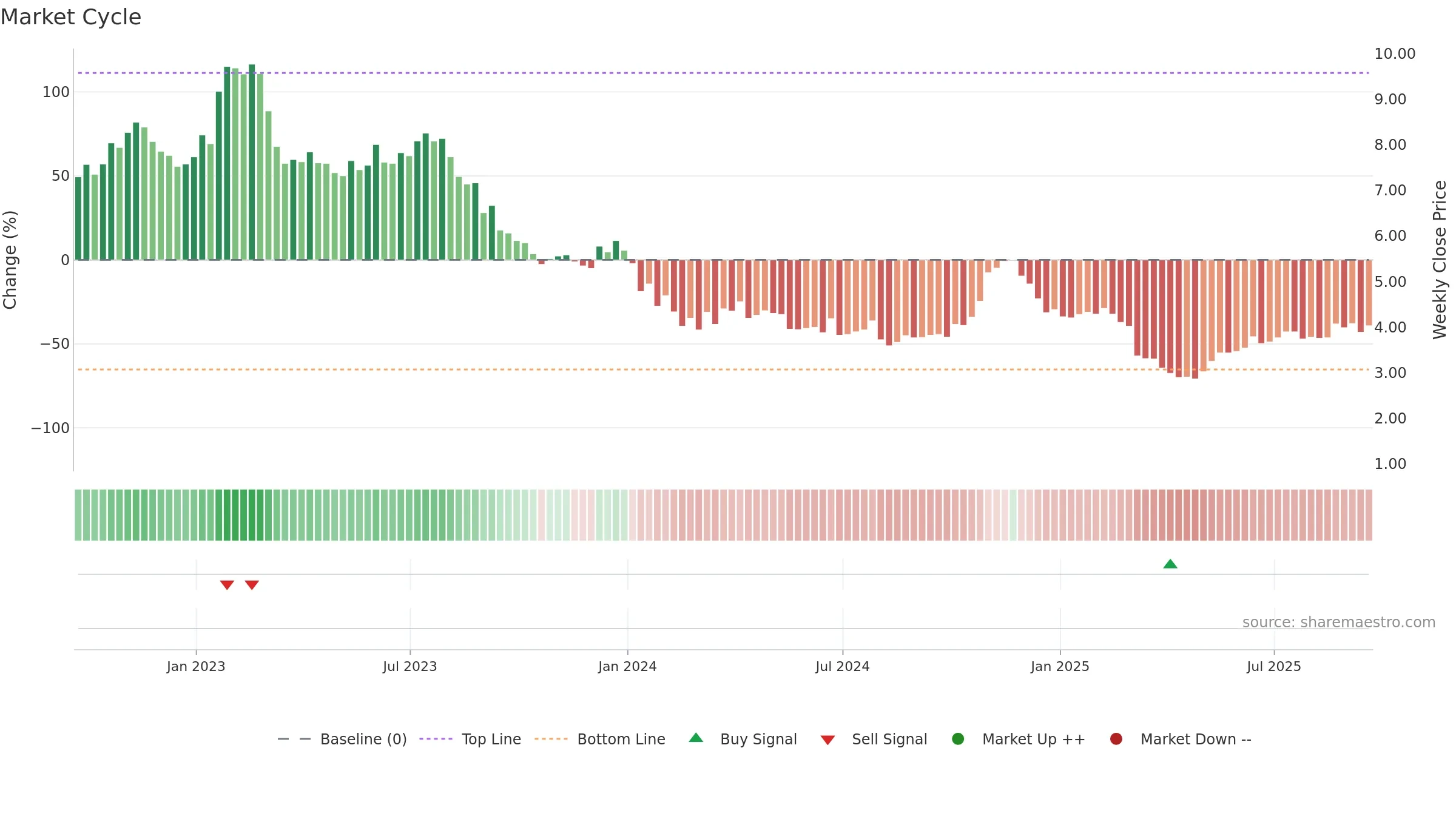
Task: Toggle the Top Line legend entry
Action: click(x=470, y=739)
